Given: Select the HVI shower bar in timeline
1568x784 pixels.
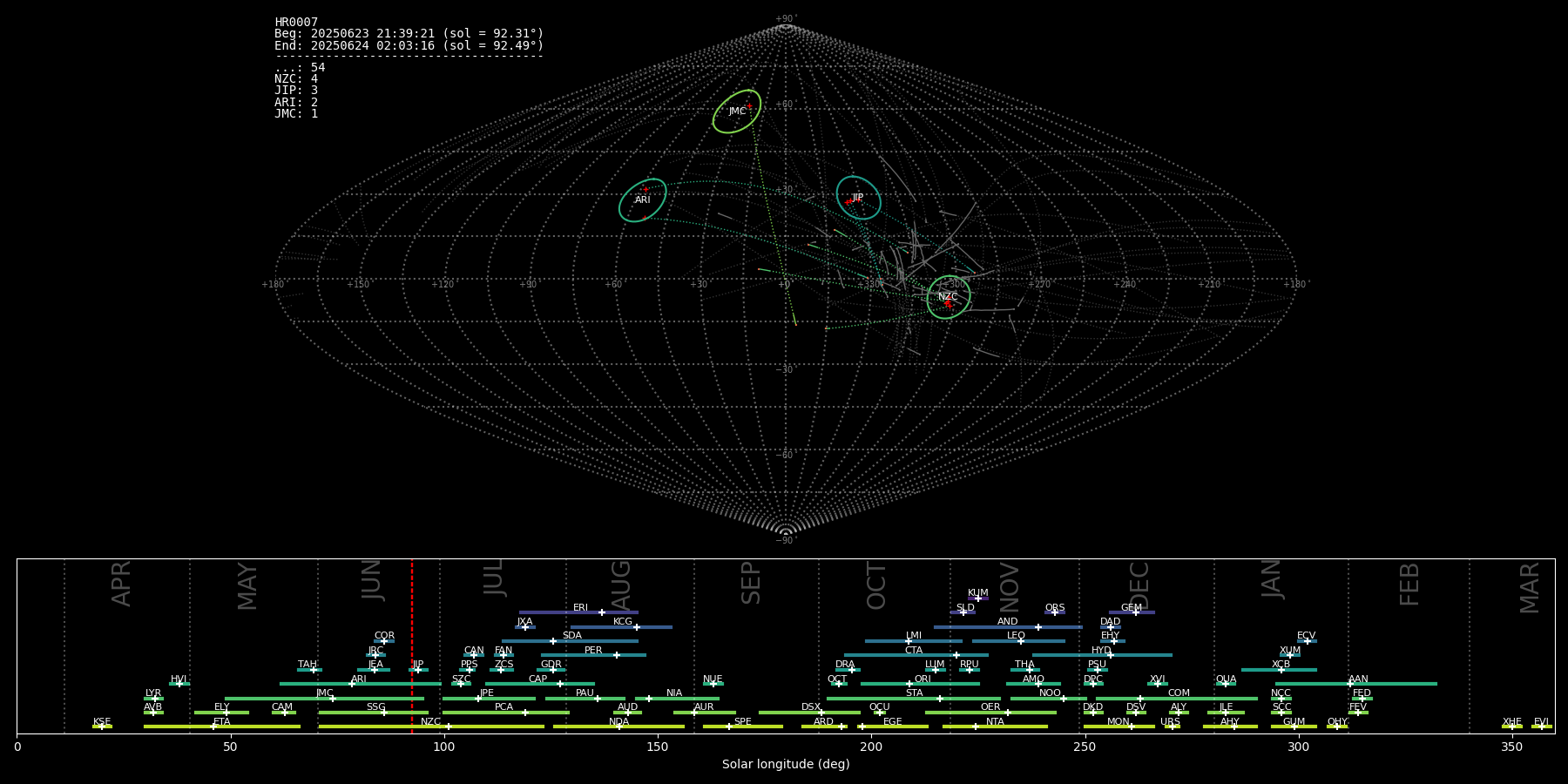Looking at the screenshot, I should 179,684.
